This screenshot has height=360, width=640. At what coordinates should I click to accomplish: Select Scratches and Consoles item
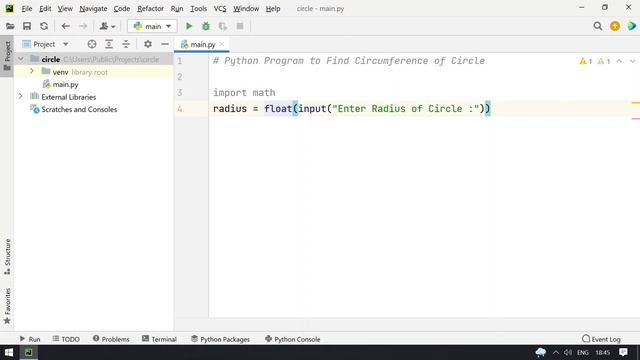coord(74,109)
